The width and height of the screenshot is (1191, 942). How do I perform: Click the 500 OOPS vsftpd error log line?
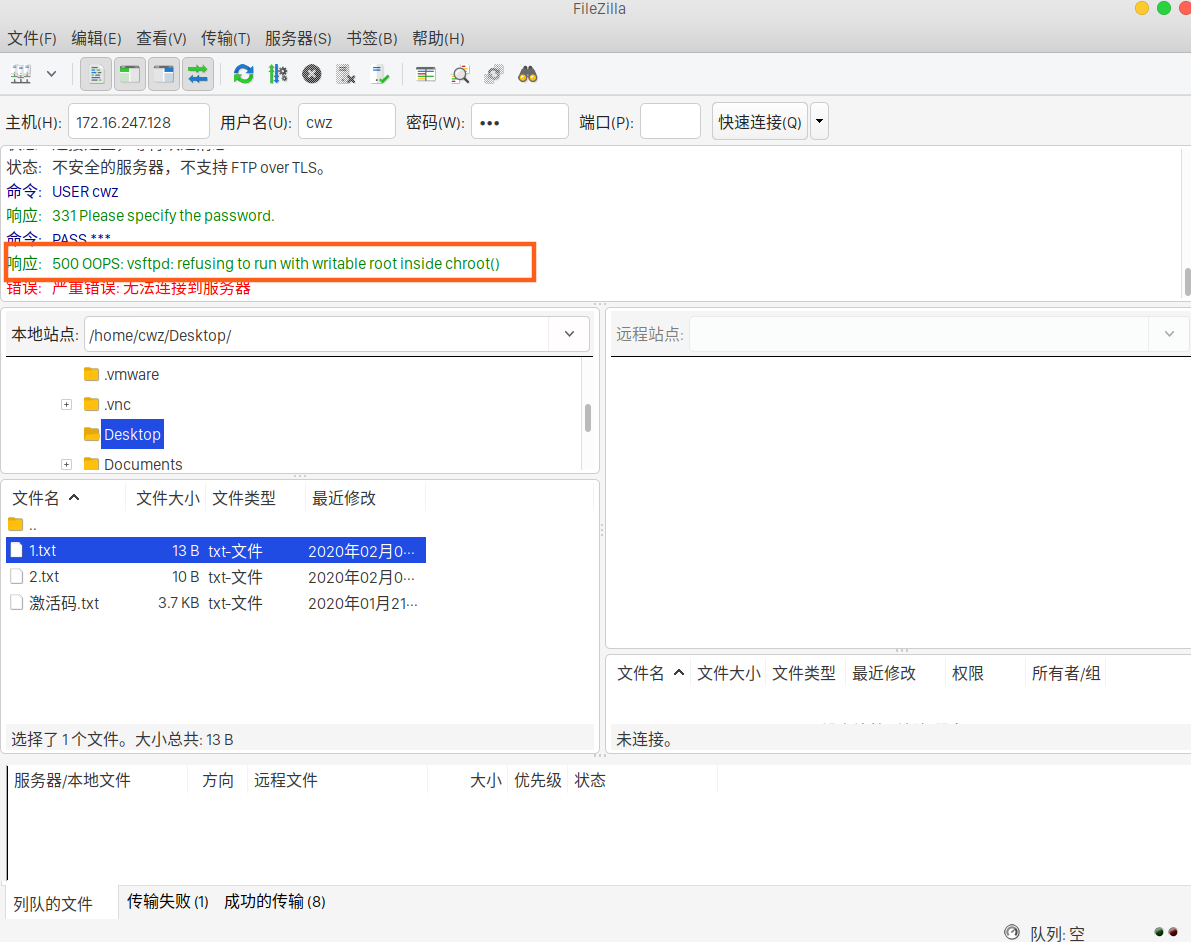pos(276,264)
